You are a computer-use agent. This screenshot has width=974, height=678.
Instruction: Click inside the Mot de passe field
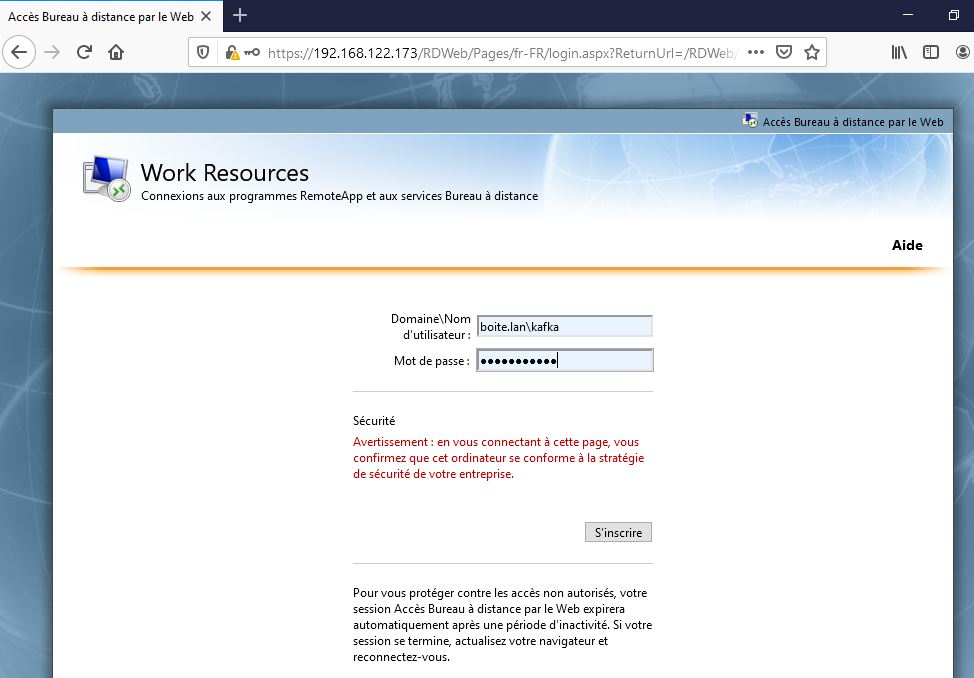coord(564,360)
